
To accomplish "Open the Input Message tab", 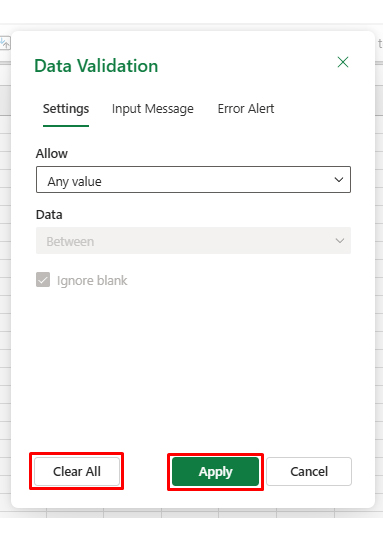I will tap(153, 109).
